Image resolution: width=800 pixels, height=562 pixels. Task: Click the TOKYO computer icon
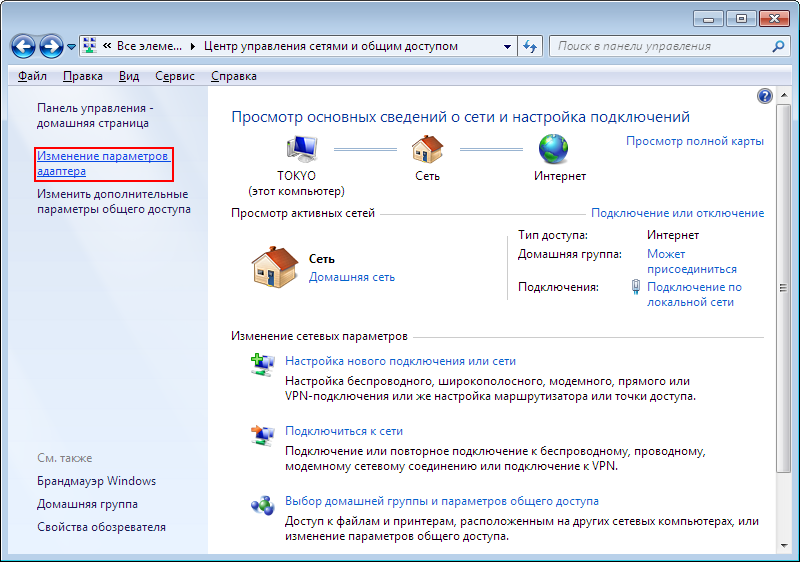[302, 149]
